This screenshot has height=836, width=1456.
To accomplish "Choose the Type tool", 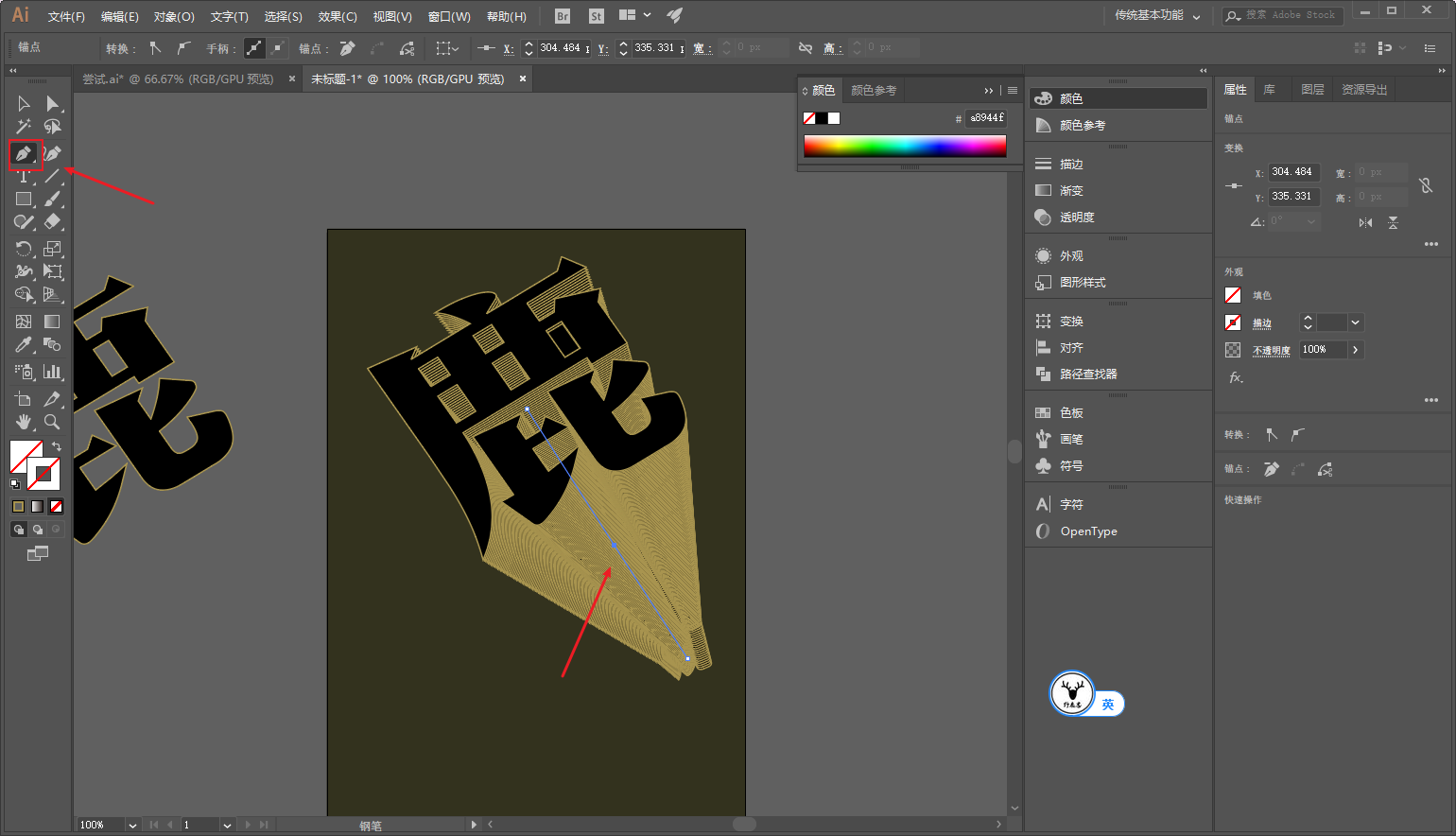I will pos(24,176).
